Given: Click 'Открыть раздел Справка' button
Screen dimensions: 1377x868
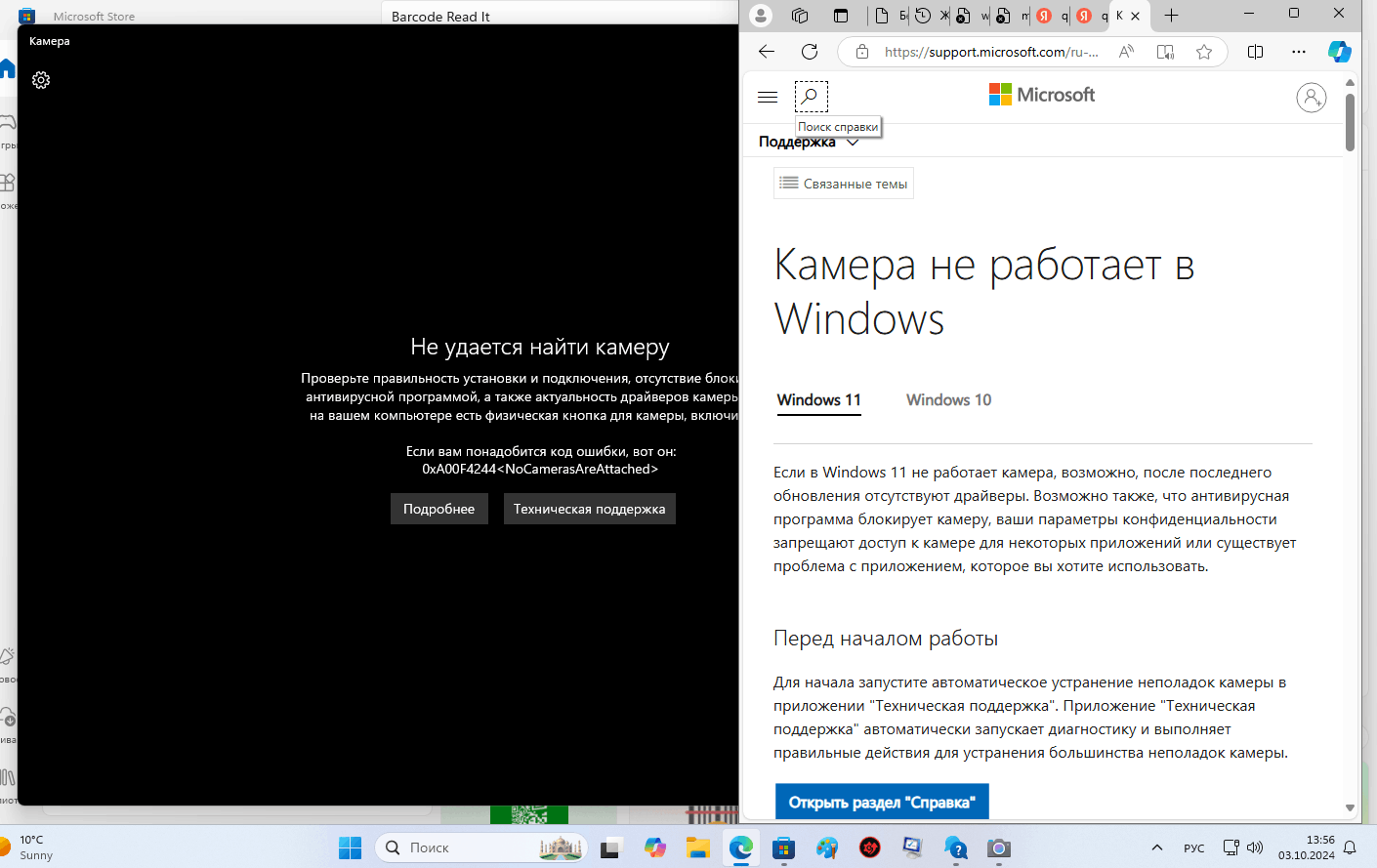Looking at the screenshot, I should [882, 802].
